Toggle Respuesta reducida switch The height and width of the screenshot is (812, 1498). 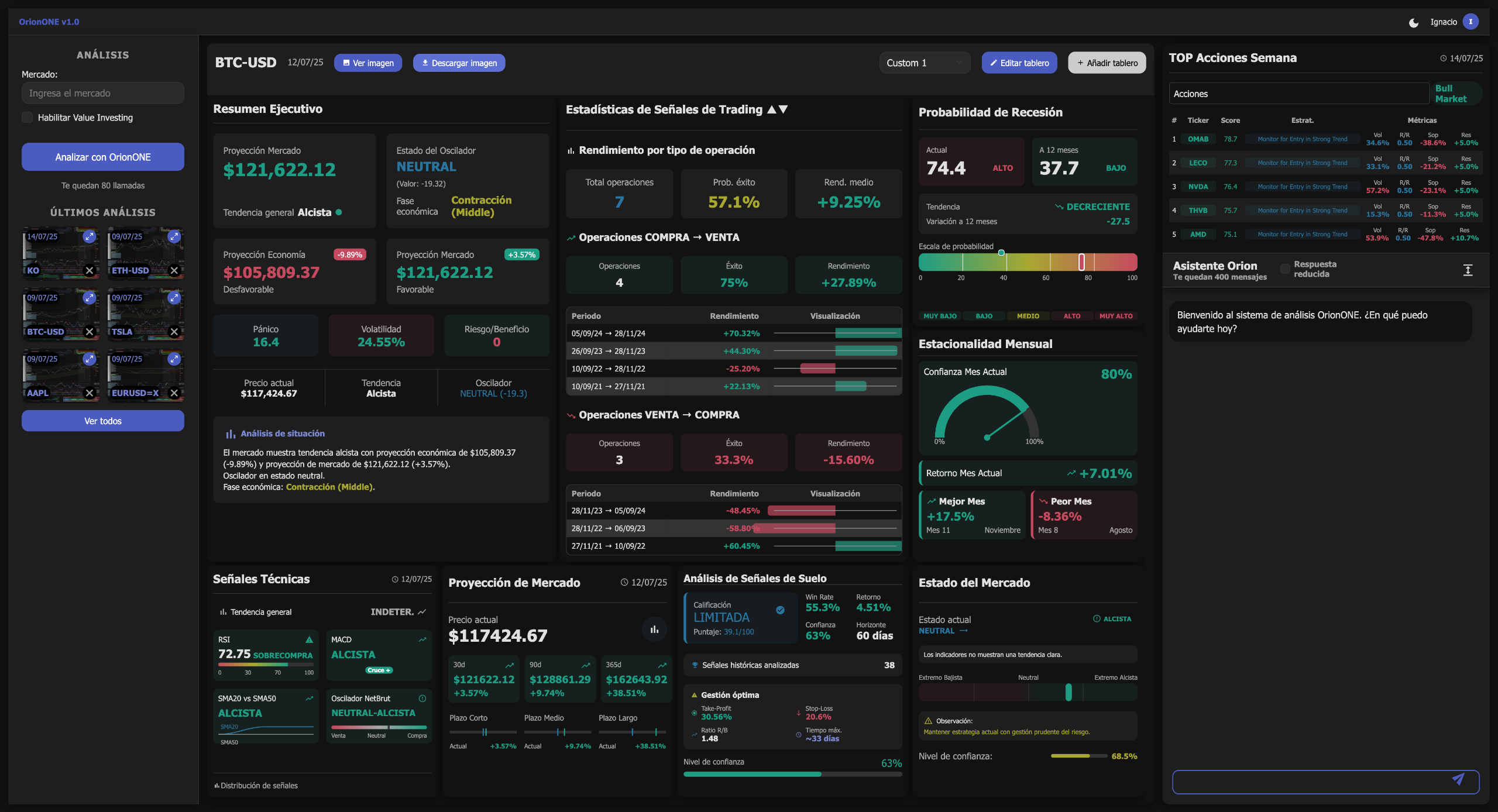coord(1284,269)
